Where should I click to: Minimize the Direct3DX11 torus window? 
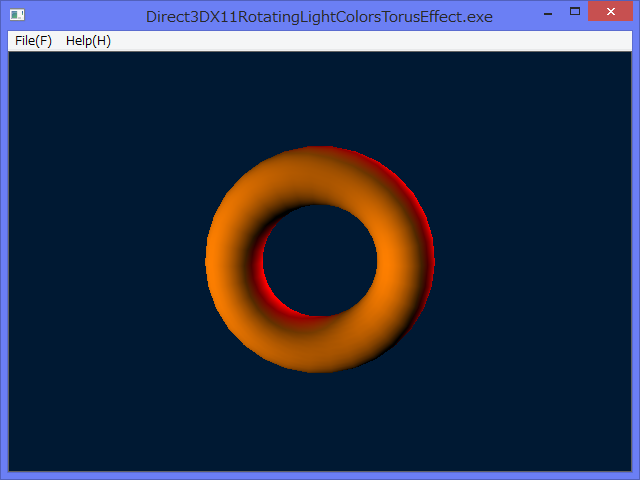coord(548,12)
